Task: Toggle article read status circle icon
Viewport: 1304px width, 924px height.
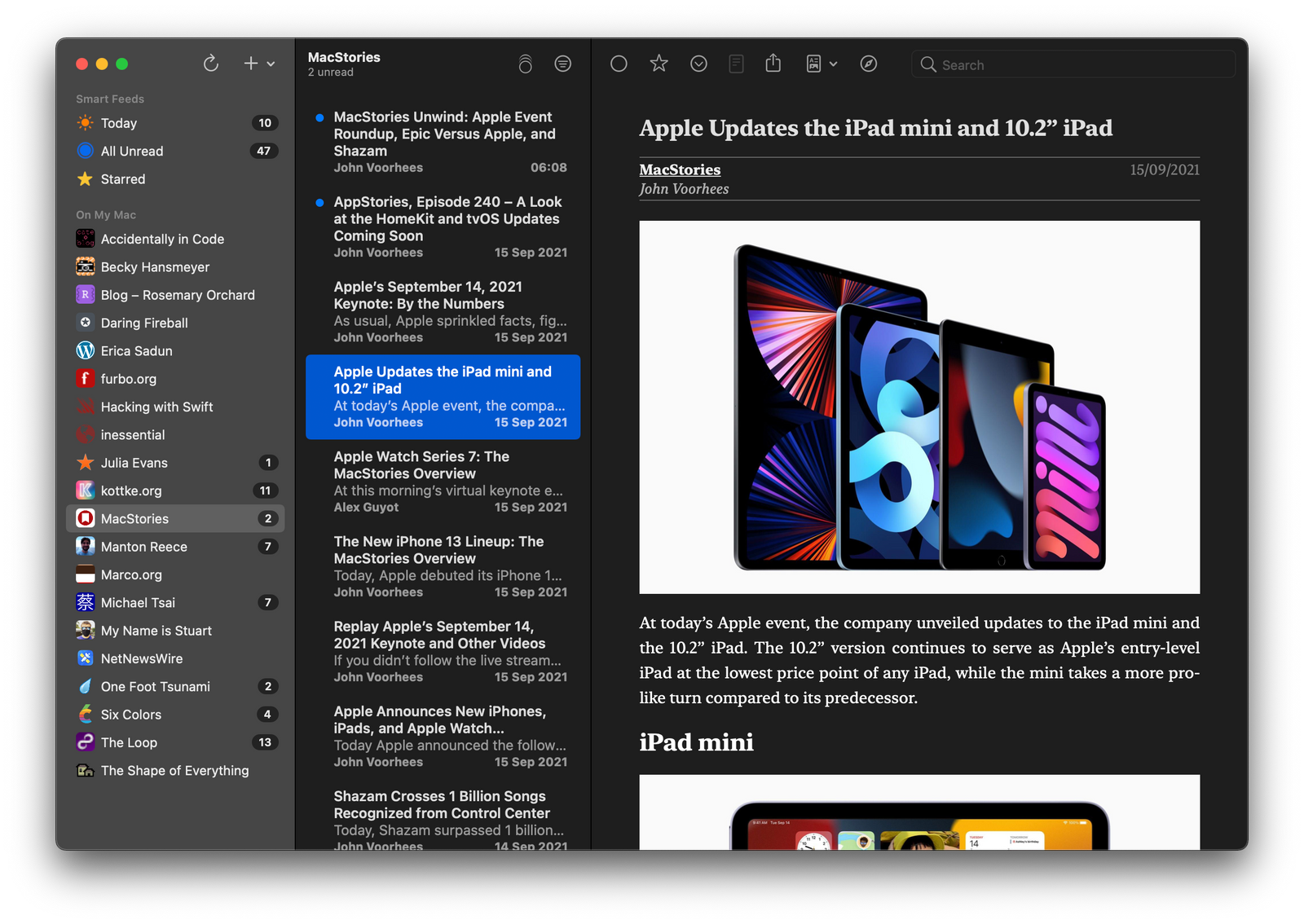Action: pyautogui.click(x=619, y=64)
